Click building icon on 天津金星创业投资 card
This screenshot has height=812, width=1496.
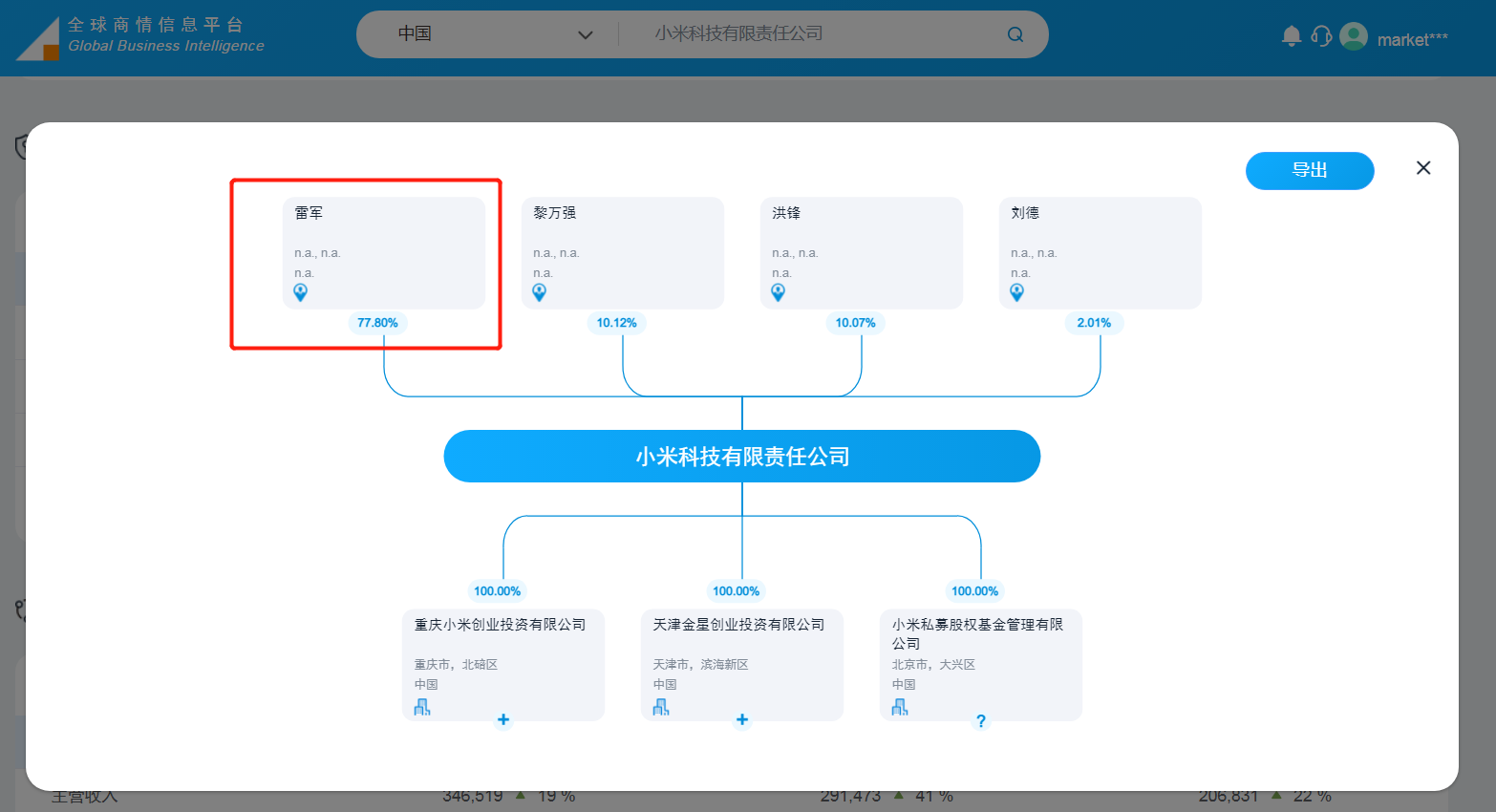point(661,707)
